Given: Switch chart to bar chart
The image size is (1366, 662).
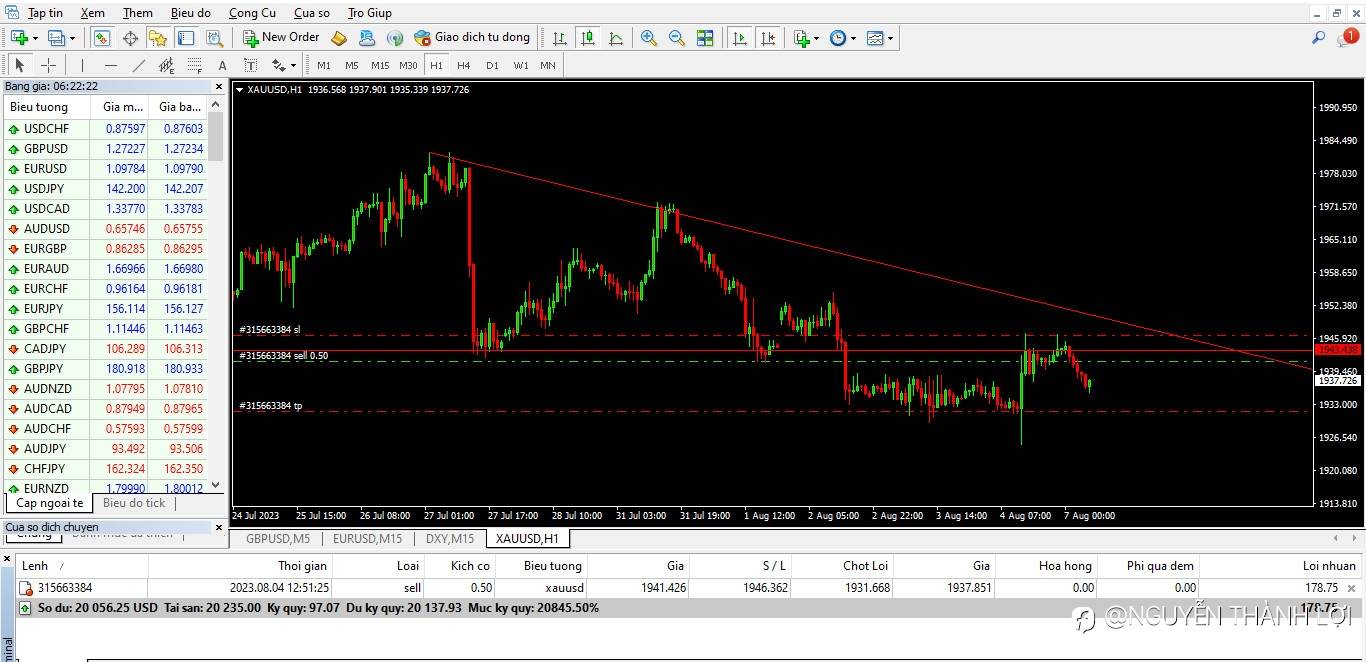Looking at the screenshot, I should (x=560, y=38).
